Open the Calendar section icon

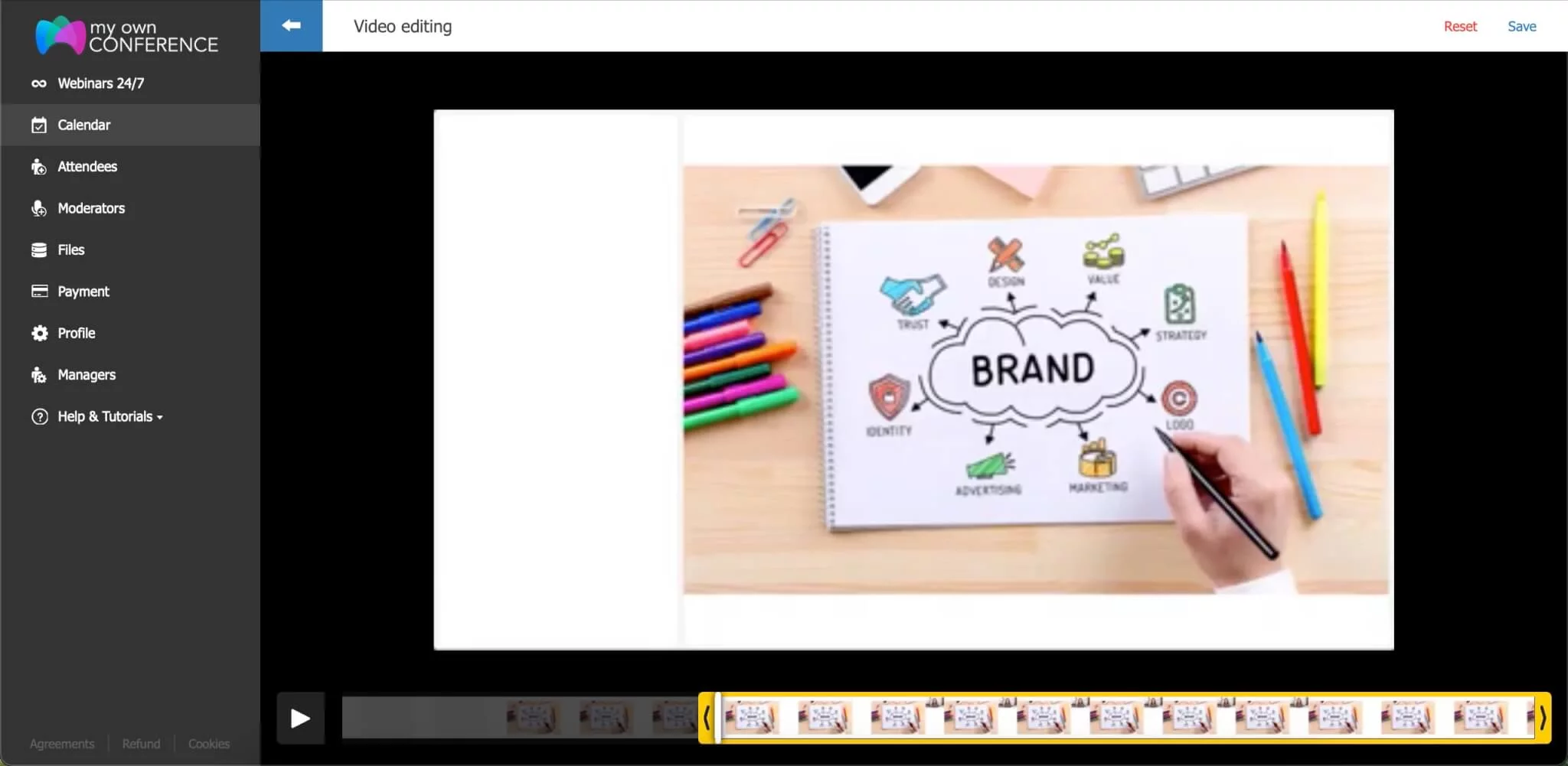pos(38,124)
